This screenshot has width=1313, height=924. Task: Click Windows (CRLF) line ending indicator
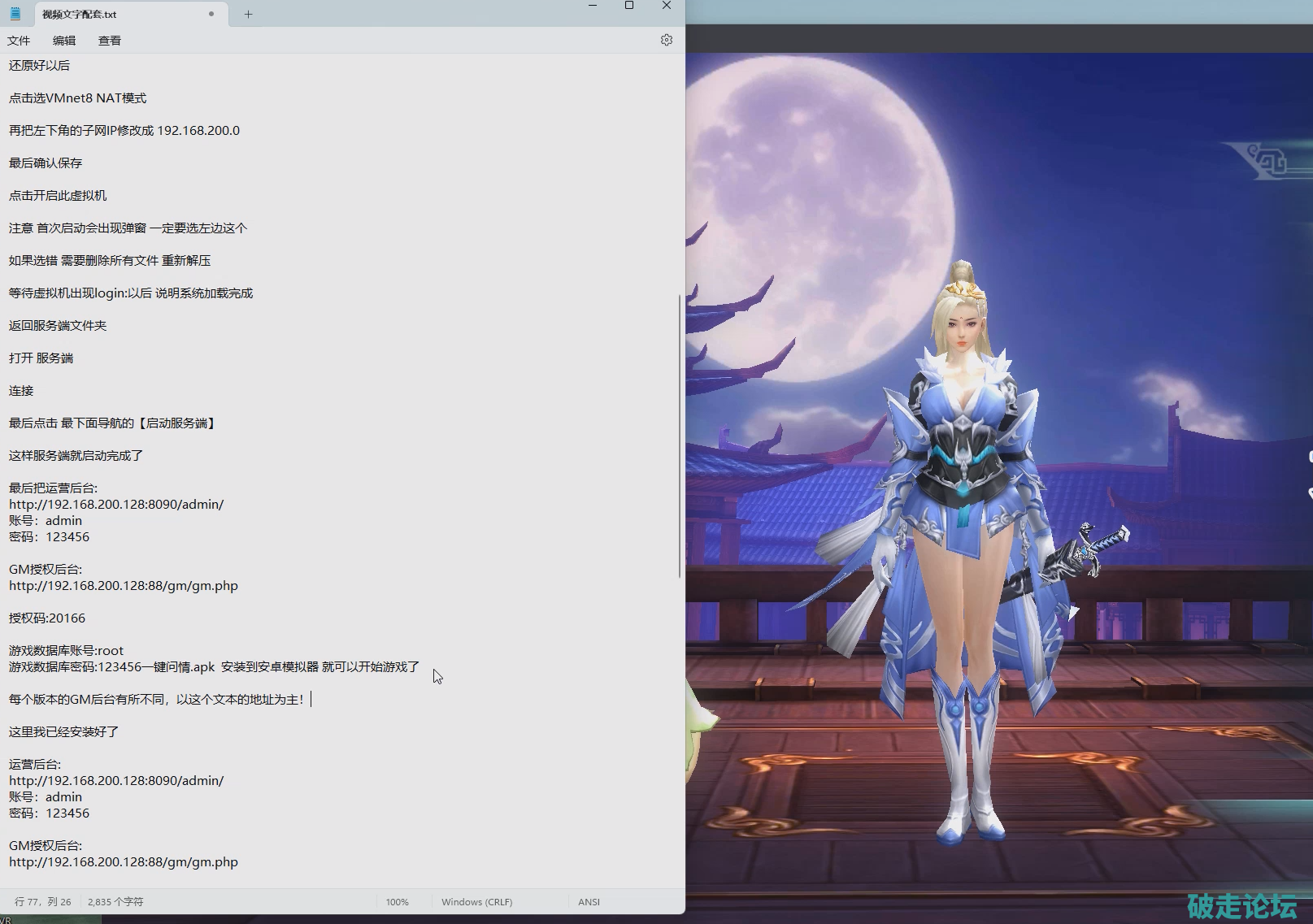pyautogui.click(x=476, y=902)
